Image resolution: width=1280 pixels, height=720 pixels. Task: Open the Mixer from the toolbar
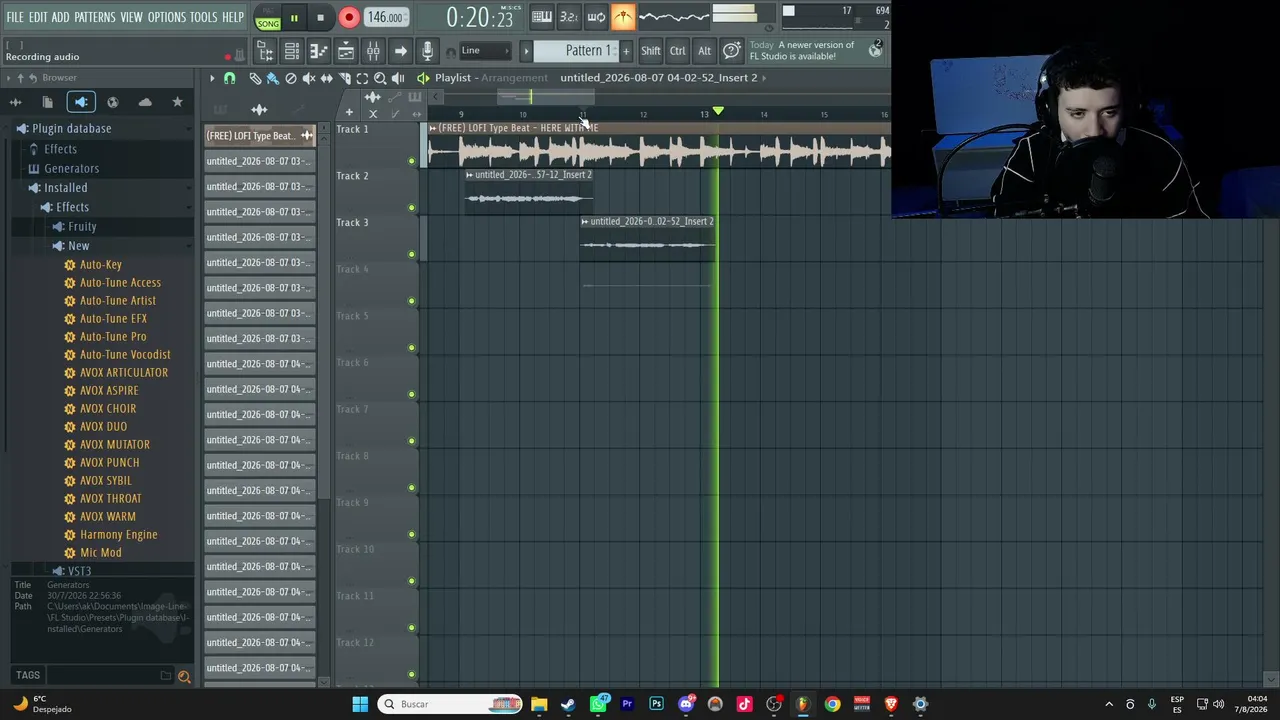[x=373, y=51]
